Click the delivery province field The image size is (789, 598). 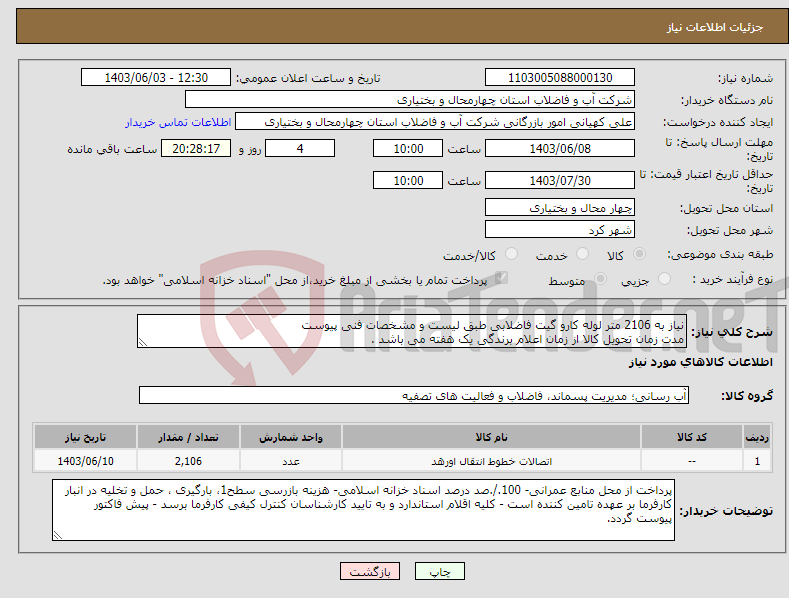(560, 207)
